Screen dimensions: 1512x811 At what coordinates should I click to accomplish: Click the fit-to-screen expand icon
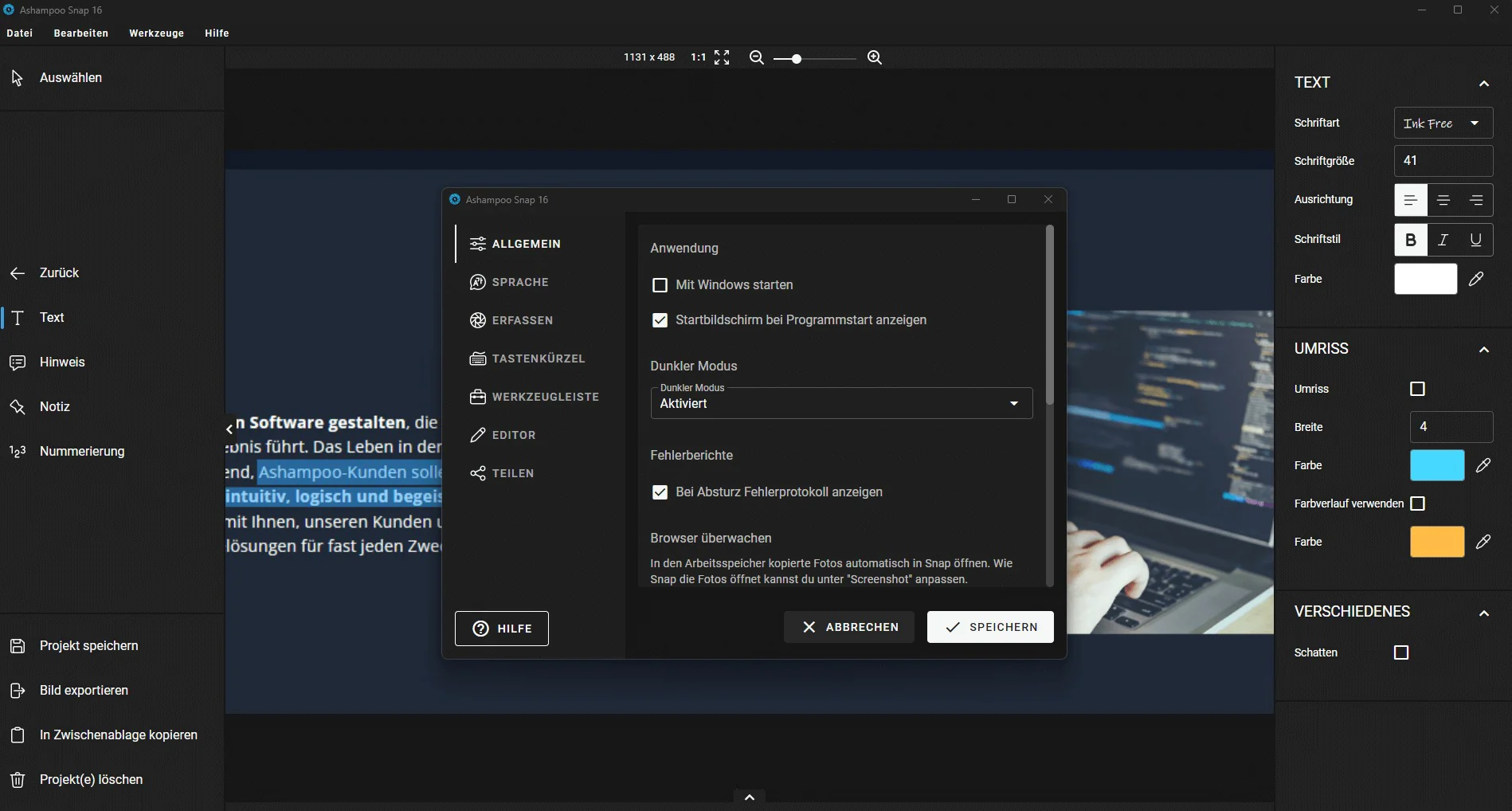coord(722,57)
